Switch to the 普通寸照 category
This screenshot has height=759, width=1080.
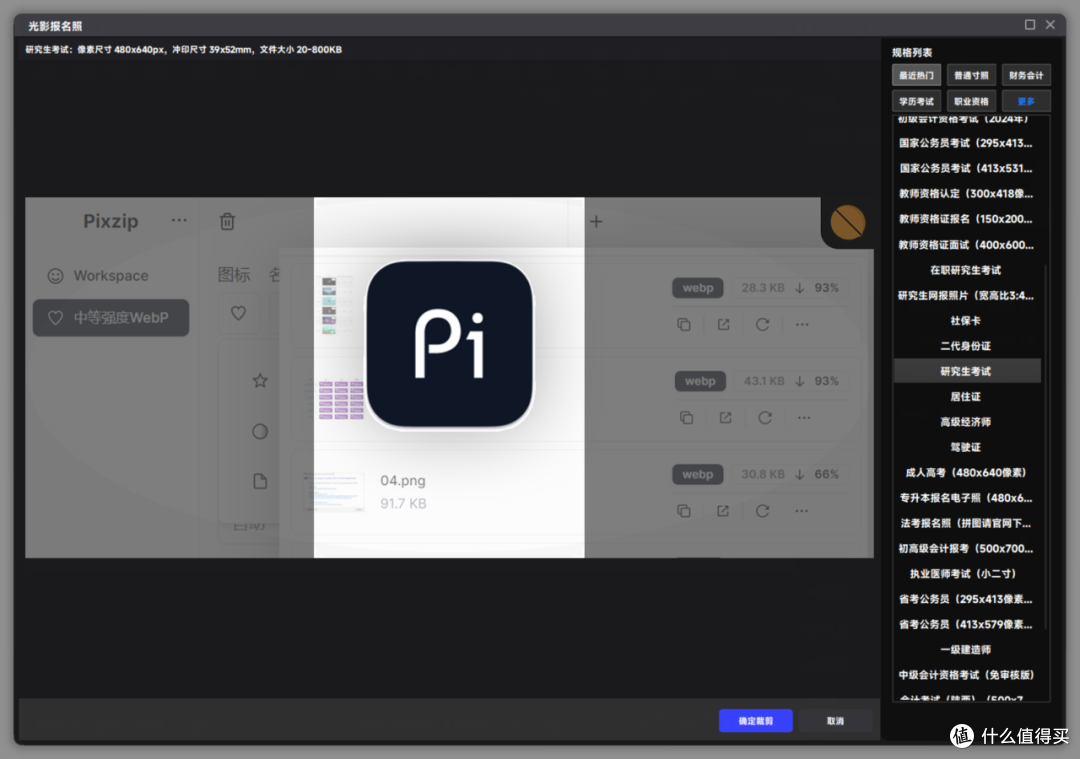[x=971, y=75]
